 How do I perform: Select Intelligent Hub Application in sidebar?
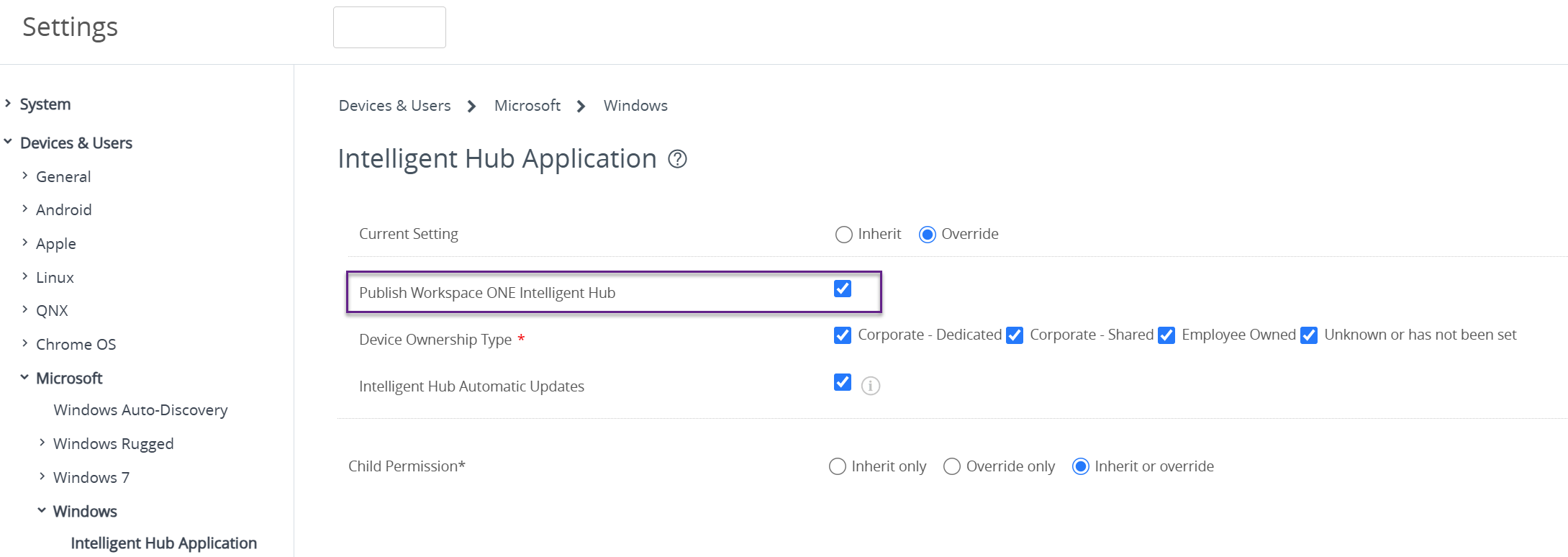(x=163, y=543)
